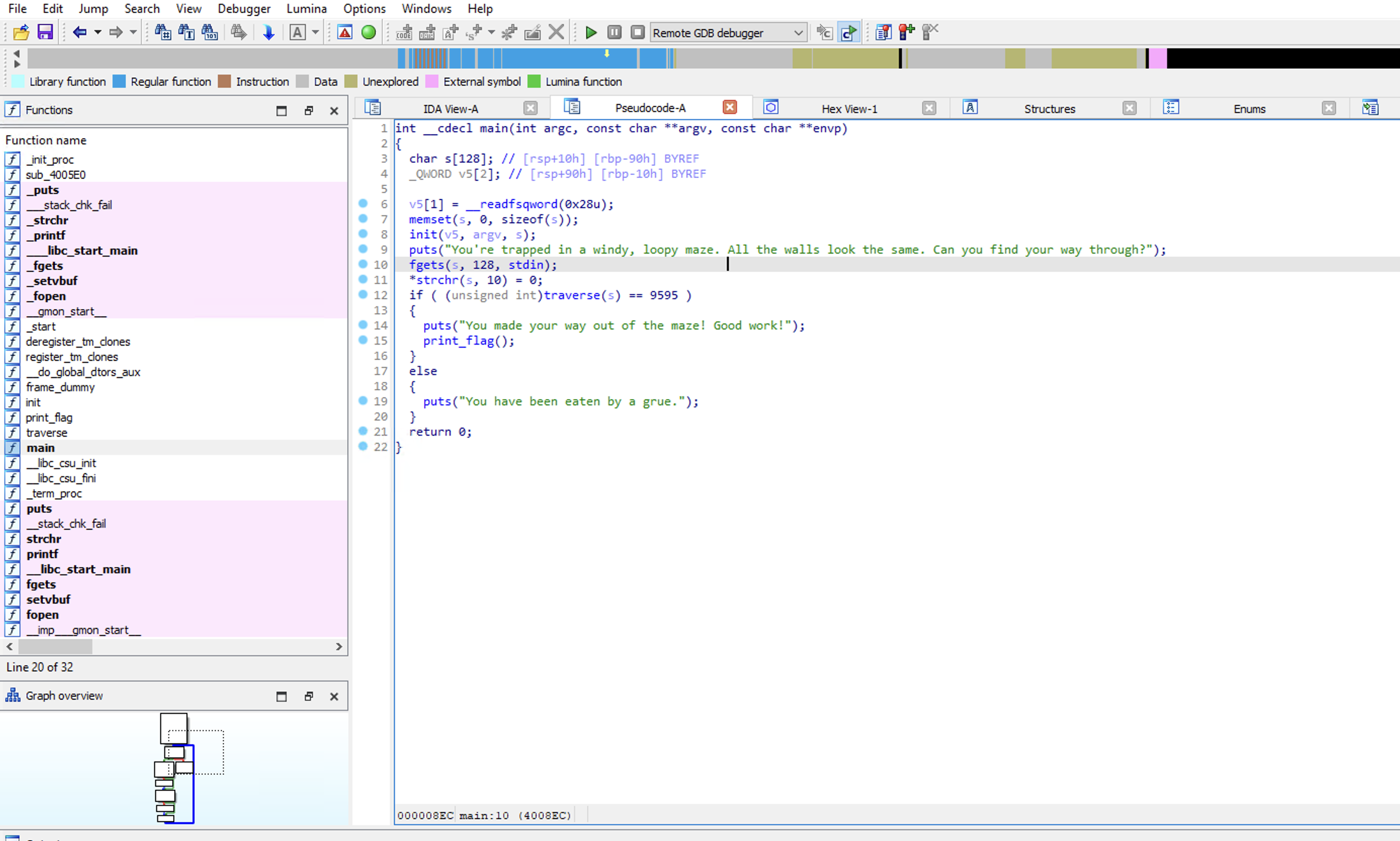Open the Windows menu

click(x=427, y=9)
